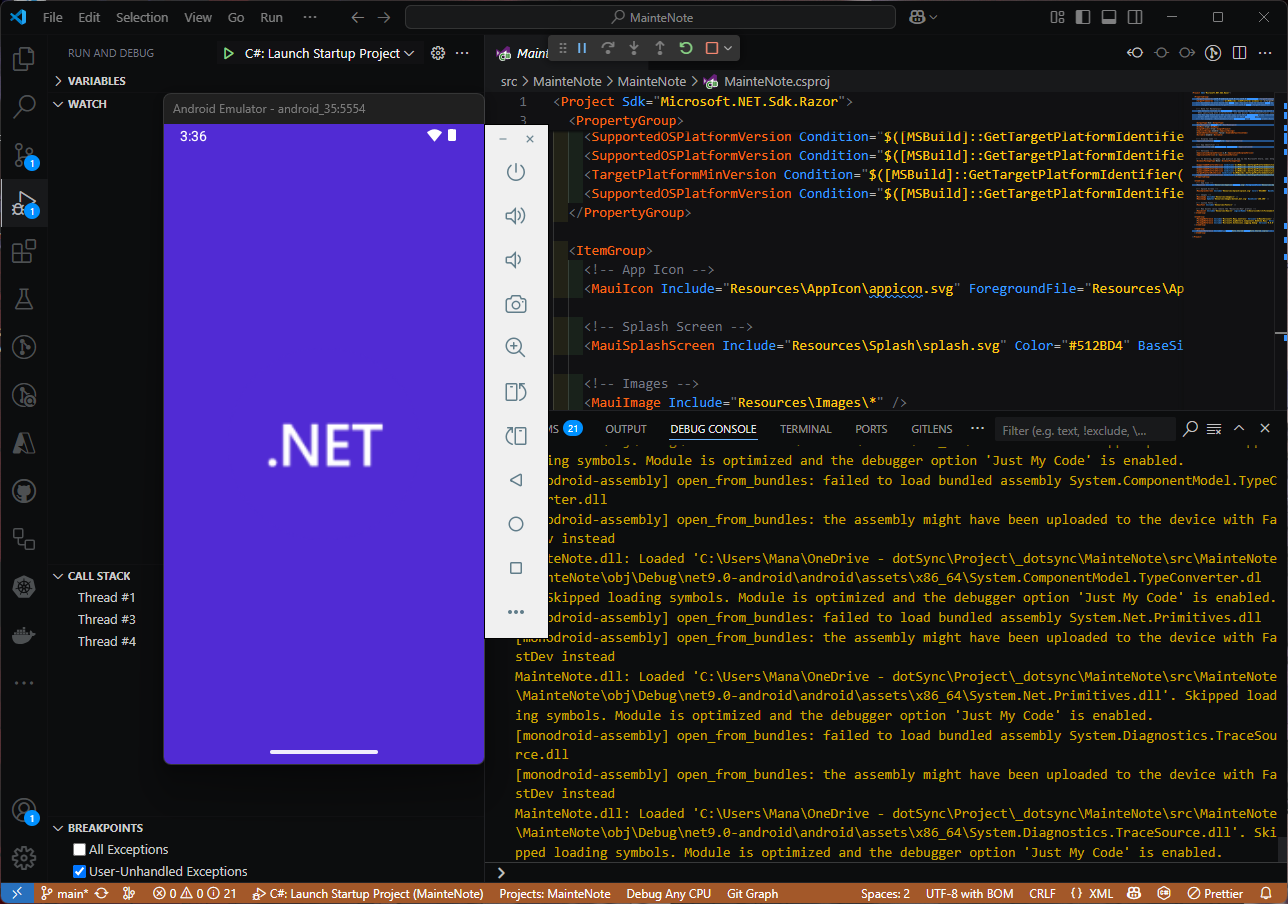Viewport: 1288px width, 904px height.
Task: Click UTF-8 with BOM encoding
Action: pyautogui.click(x=969, y=894)
